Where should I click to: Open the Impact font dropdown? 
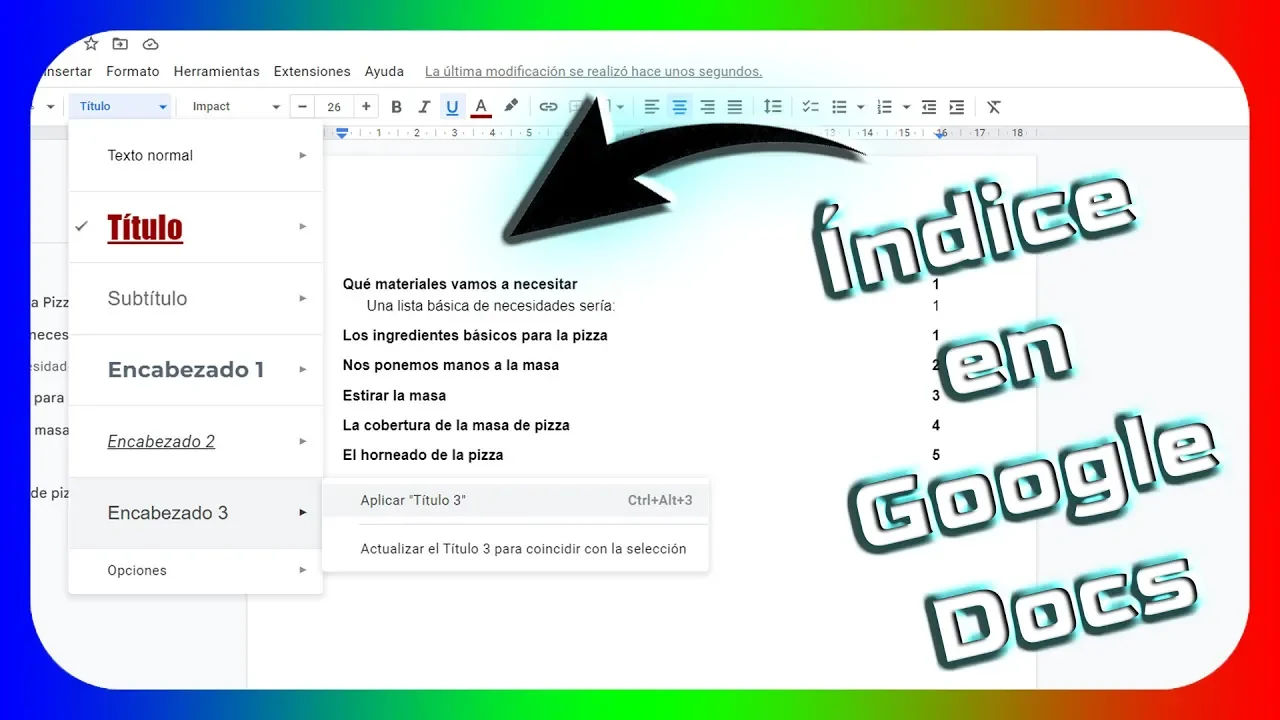click(x=236, y=107)
